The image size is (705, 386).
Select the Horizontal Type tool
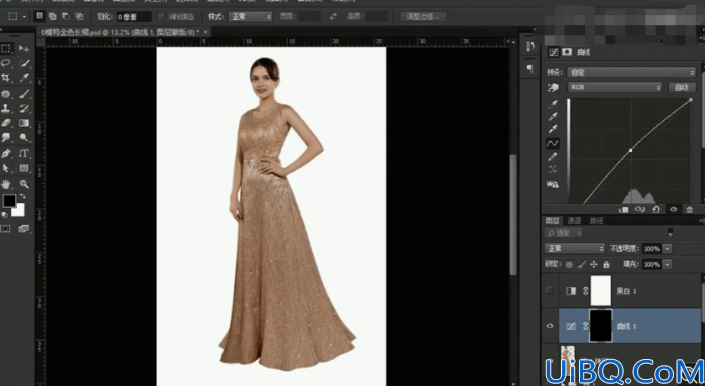[x=24, y=154]
